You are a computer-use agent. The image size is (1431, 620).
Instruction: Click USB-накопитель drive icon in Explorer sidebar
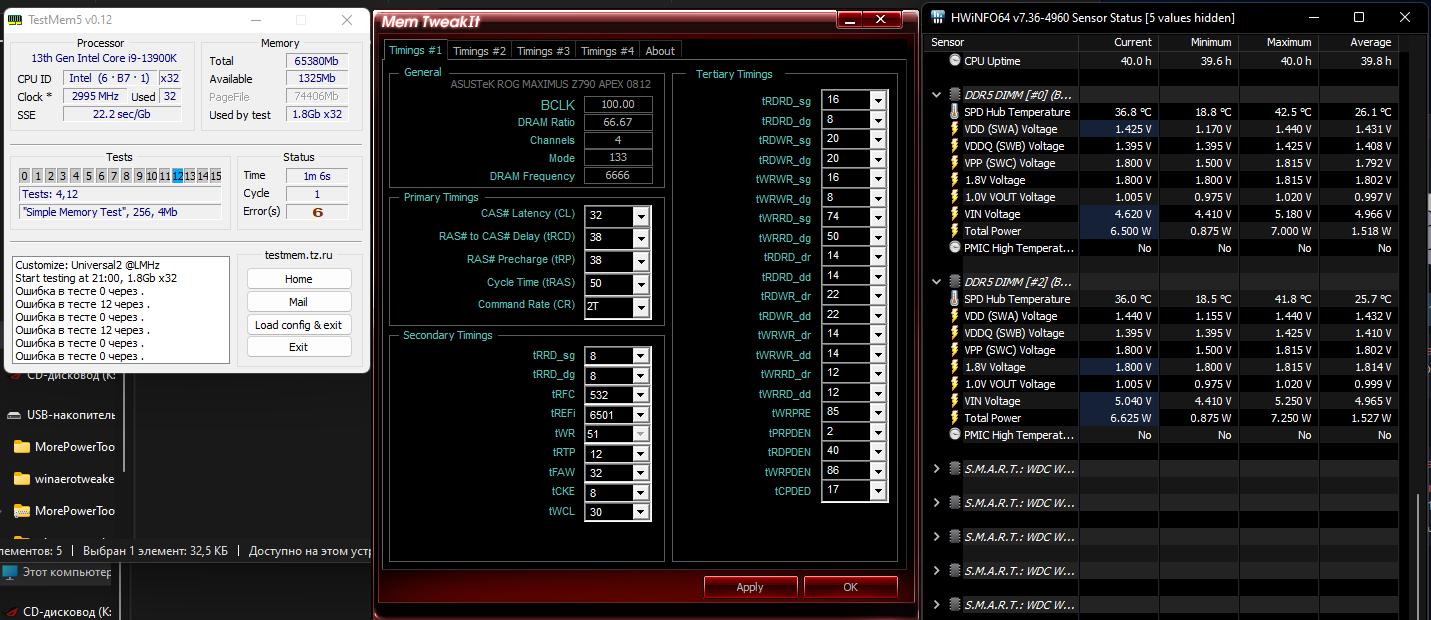click(14, 415)
